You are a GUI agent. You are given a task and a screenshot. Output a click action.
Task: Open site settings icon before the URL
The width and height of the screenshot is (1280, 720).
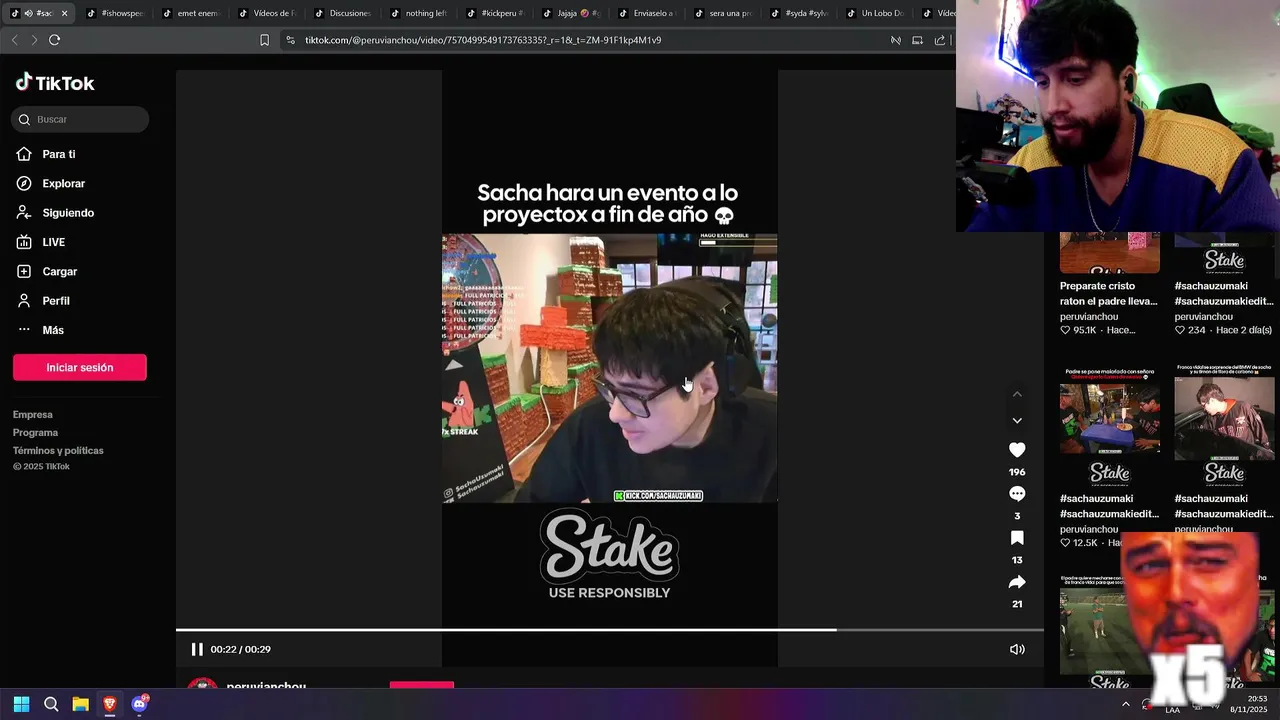pos(290,40)
